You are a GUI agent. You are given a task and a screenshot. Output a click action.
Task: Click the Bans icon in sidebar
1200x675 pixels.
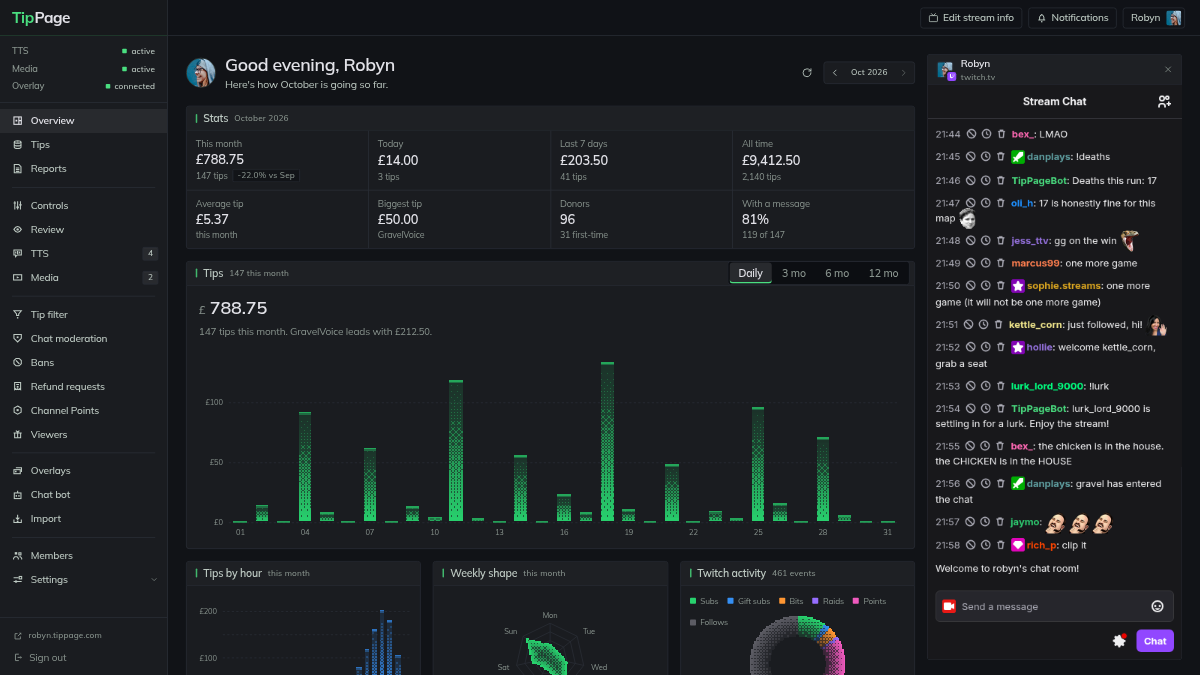coord(18,363)
